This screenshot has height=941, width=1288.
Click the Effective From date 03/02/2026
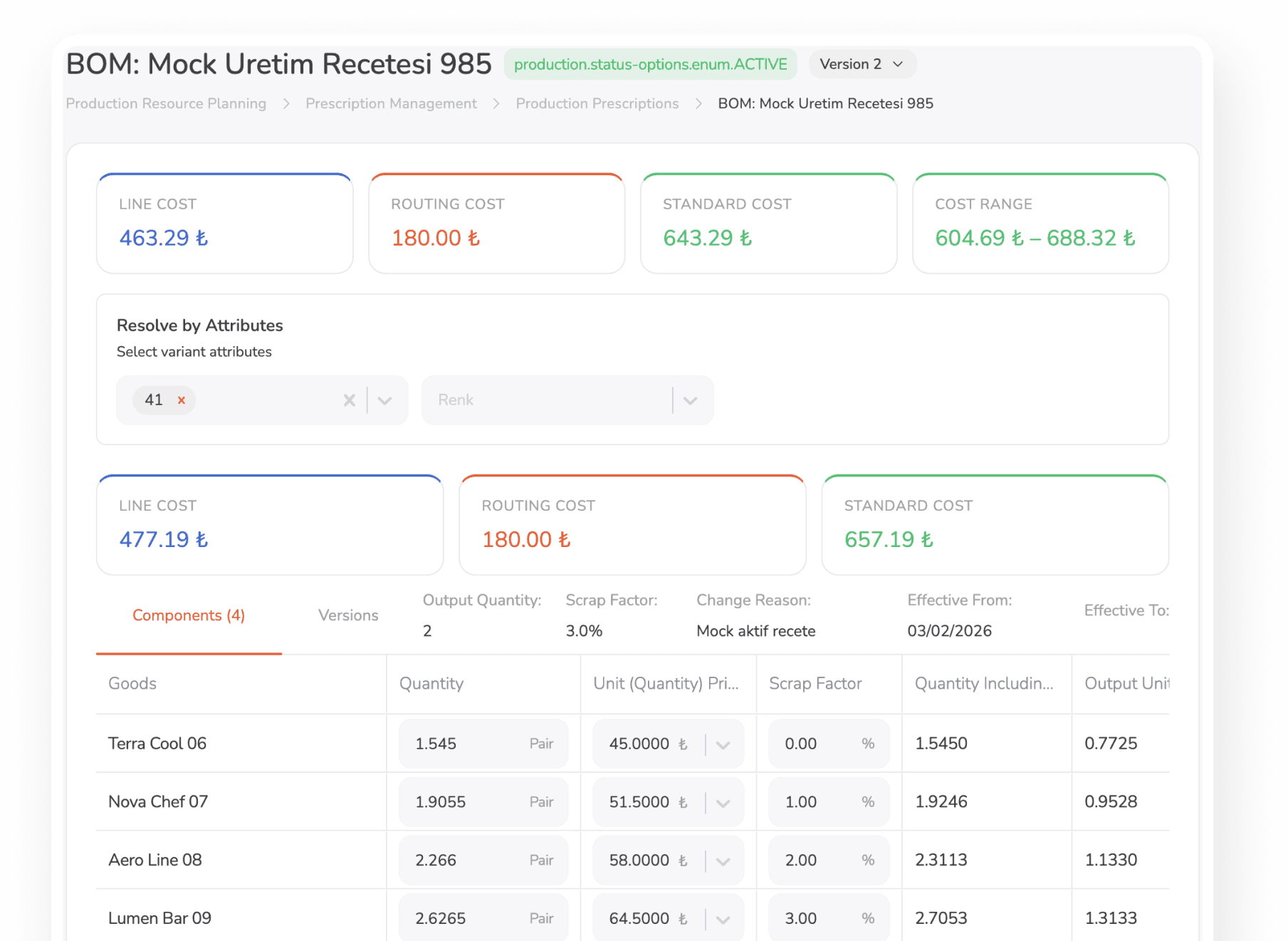[x=950, y=631]
